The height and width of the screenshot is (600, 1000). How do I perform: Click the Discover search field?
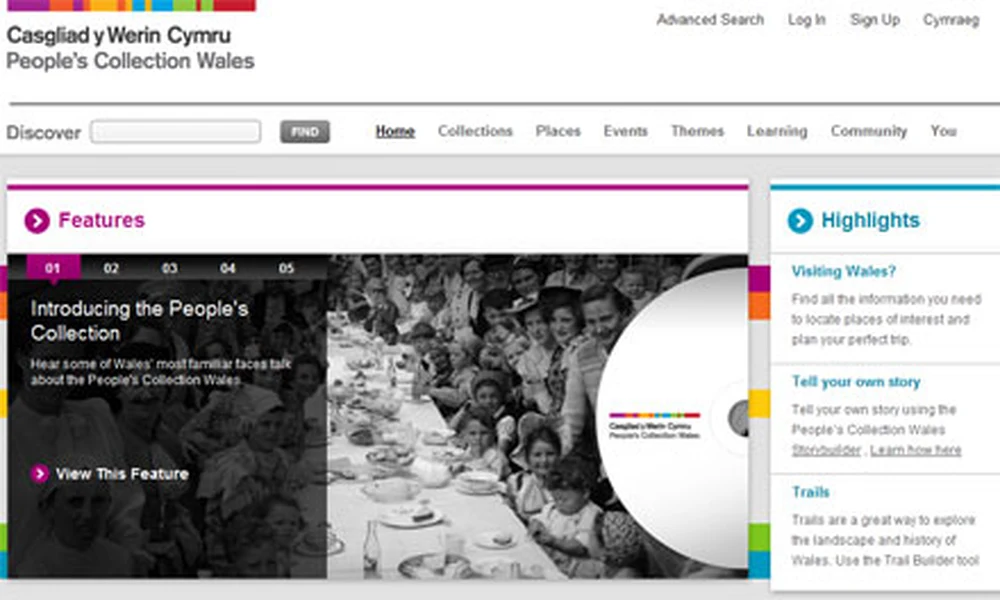pos(175,132)
